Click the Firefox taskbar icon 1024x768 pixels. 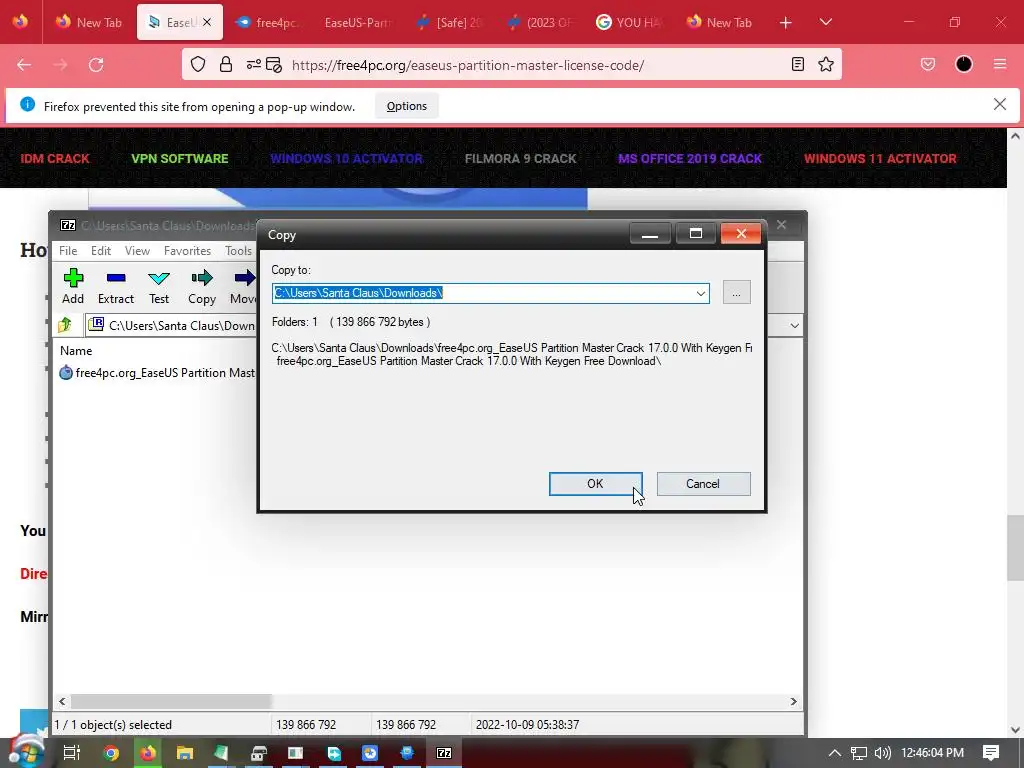pos(148,753)
